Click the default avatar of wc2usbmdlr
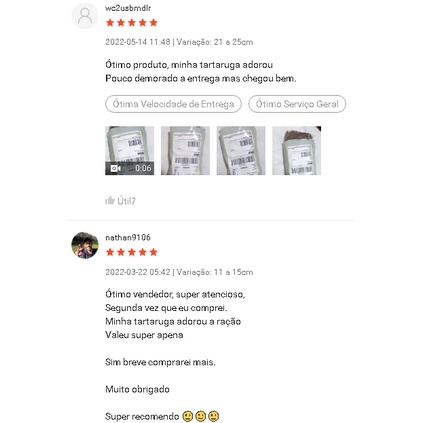 (85, 16)
